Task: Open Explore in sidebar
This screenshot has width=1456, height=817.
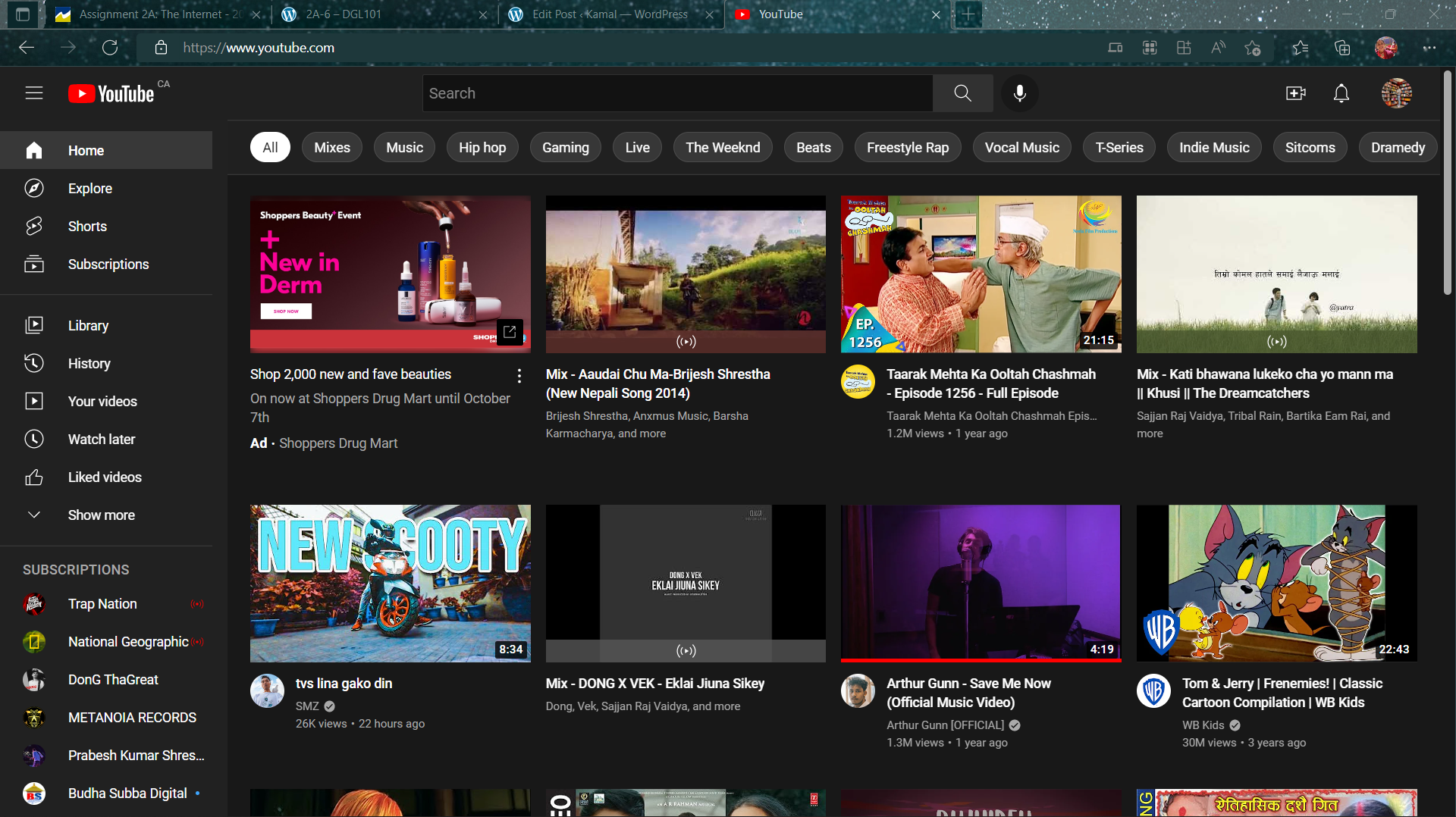Action: coord(106,188)
